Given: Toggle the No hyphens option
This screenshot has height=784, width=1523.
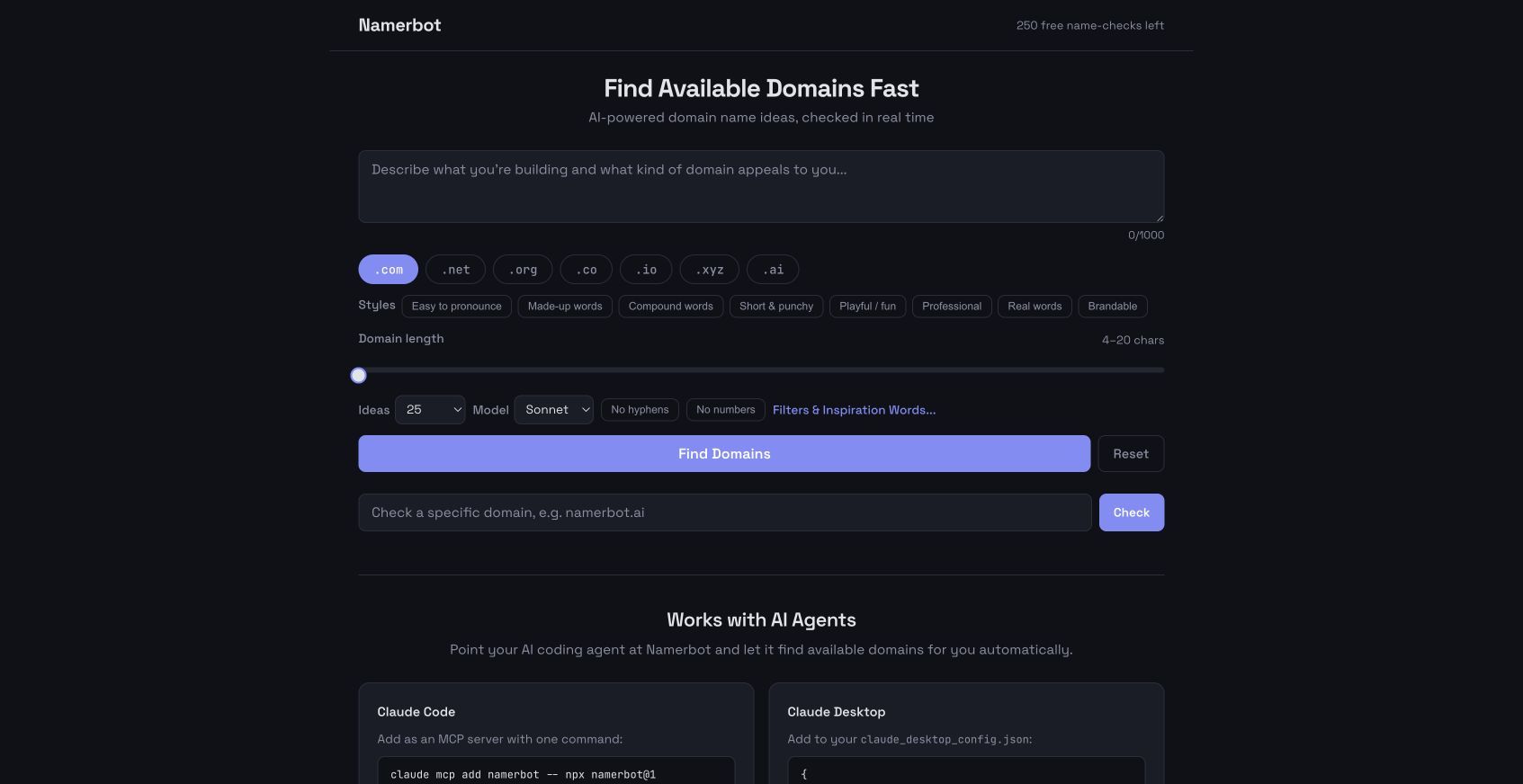Looking at the screenshot, I should coord(640,410).
